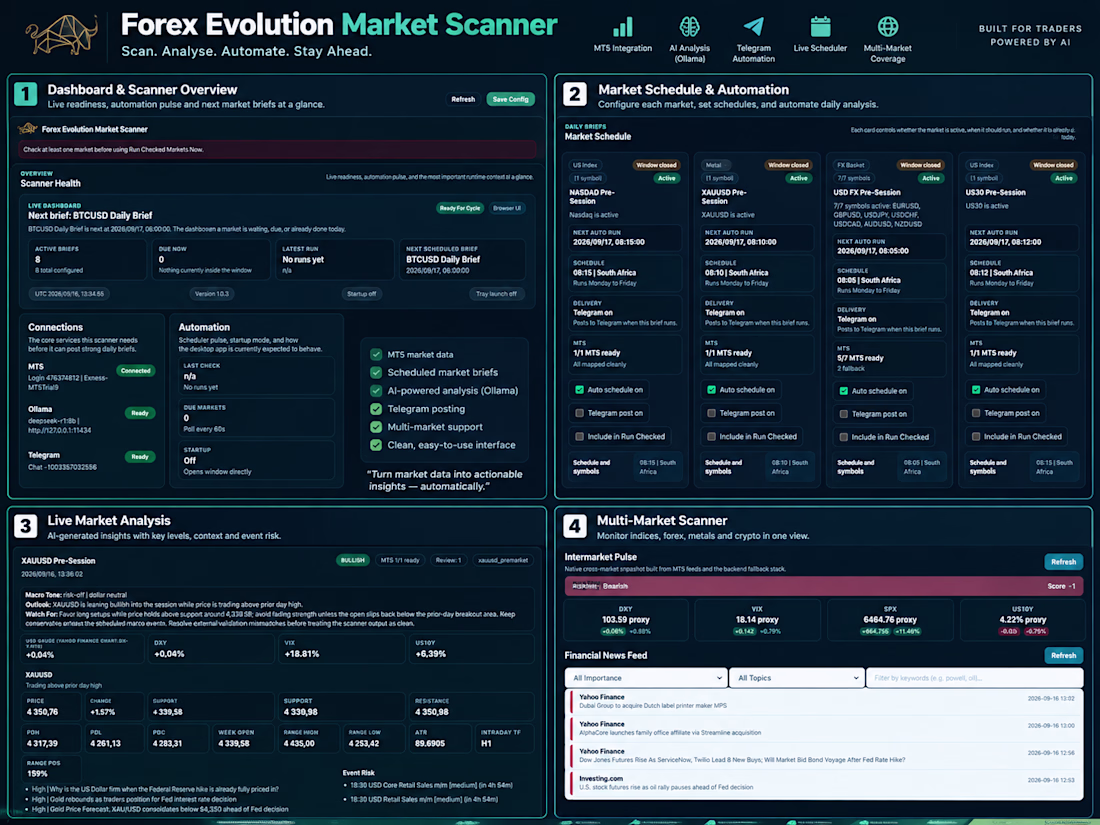This screenshot has width=1100, height=825.
Task: Click the Review: 1 tag
Action: pos(448,560)
